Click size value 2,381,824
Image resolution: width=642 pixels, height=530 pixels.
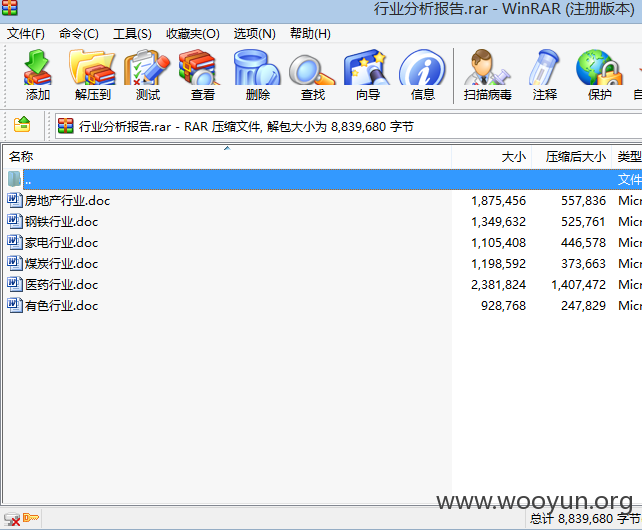point(498,284)
